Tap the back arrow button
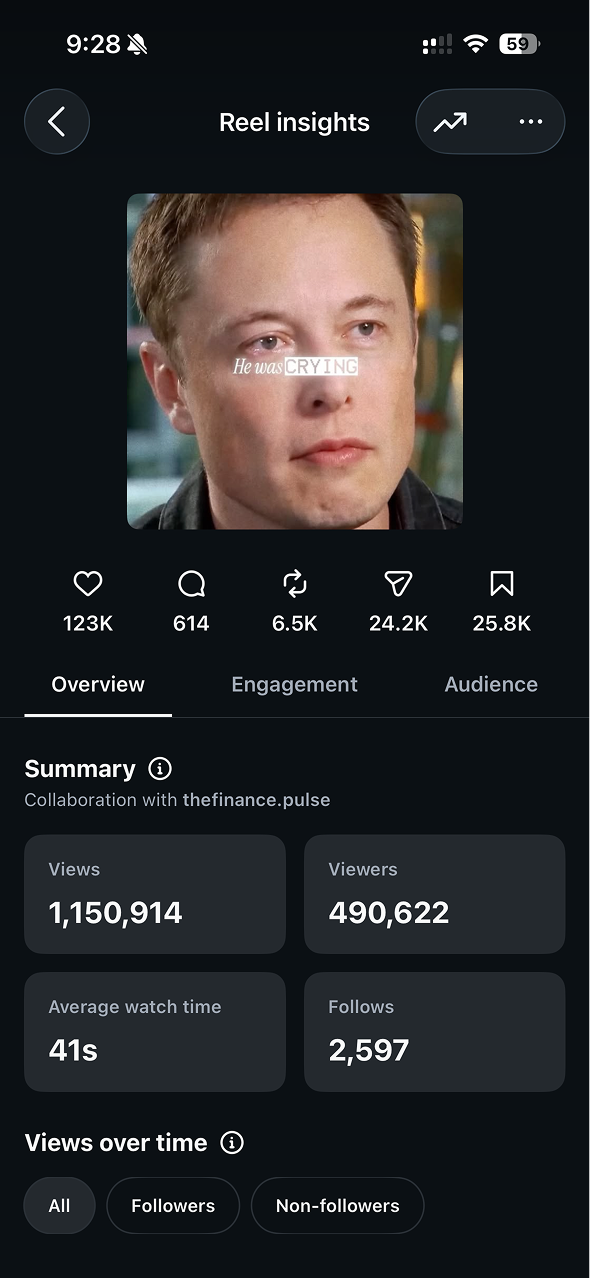Screen dimensions: 590x1278 [x=57, y=122]
